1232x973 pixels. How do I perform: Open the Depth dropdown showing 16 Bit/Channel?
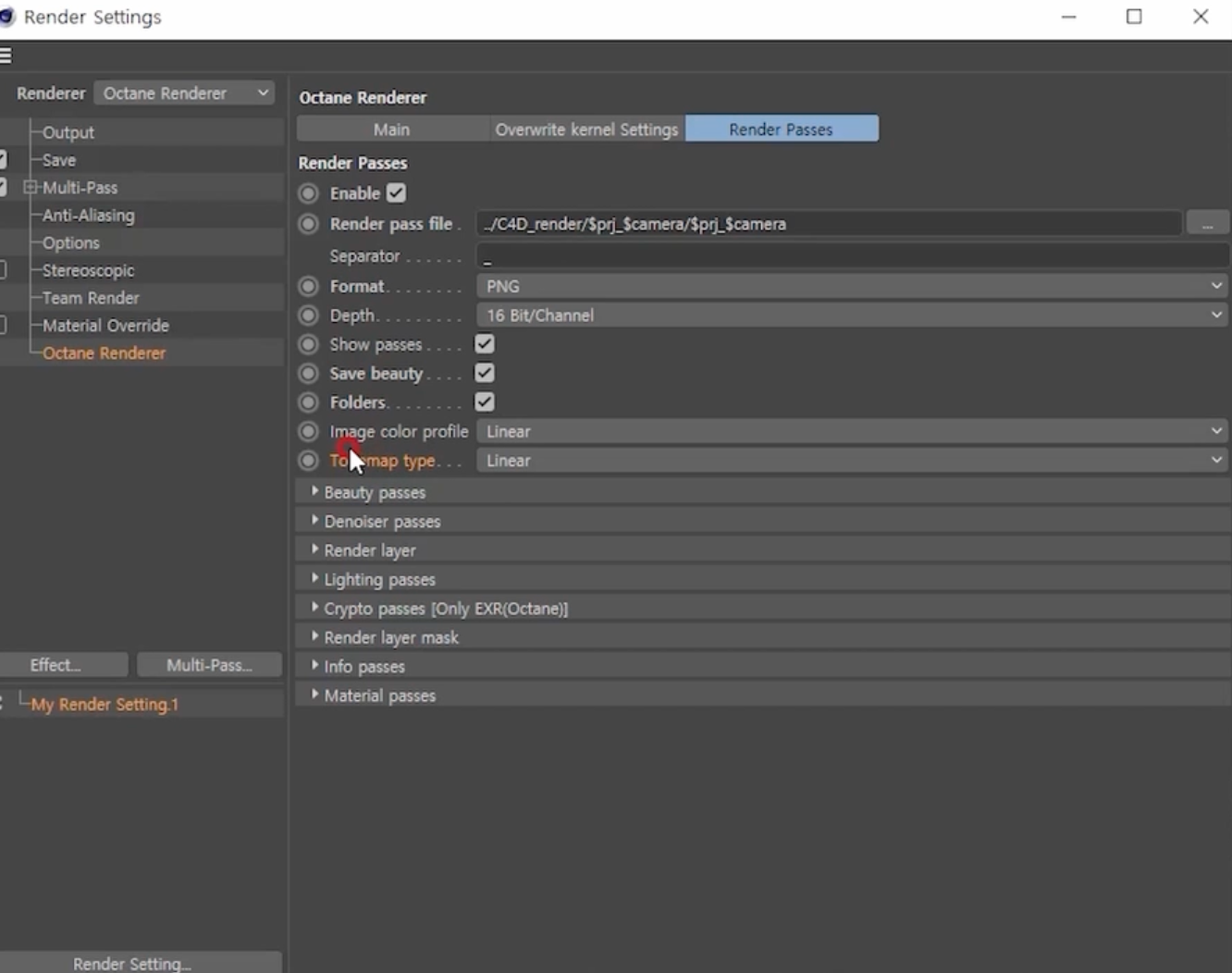click(853, 315)
